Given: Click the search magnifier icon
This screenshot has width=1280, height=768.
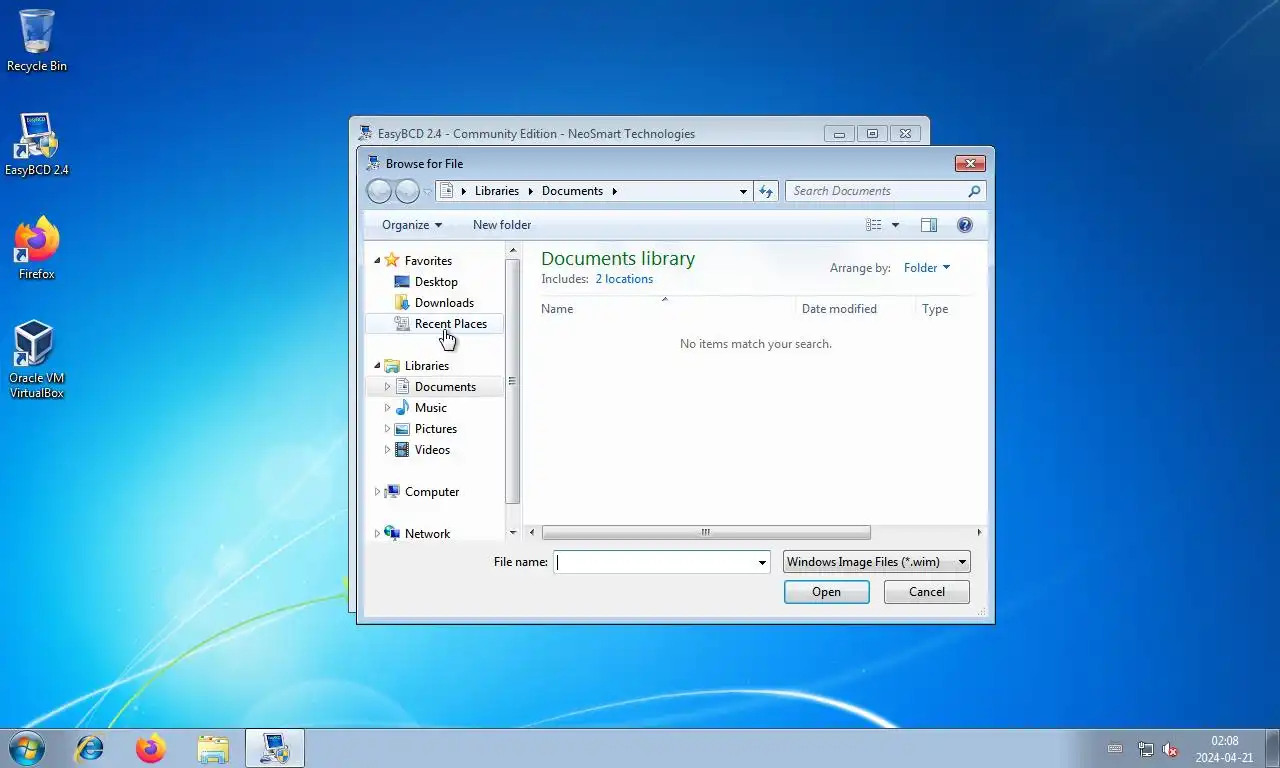Looking at the screenshot, I should (974, 191).
